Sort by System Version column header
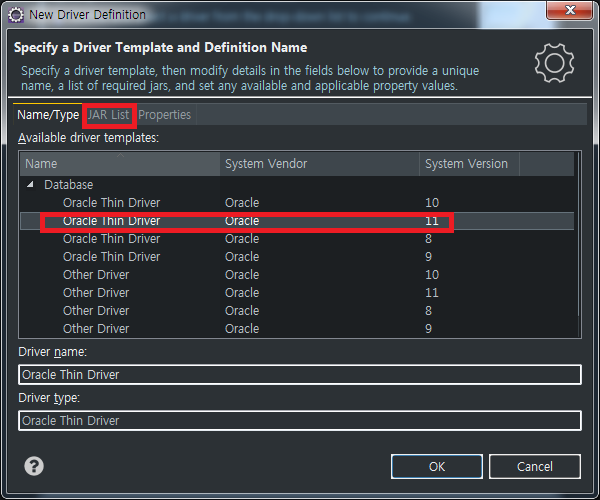Image resolution: width=600 pixels, height=500 pixels. pos(470,164)
